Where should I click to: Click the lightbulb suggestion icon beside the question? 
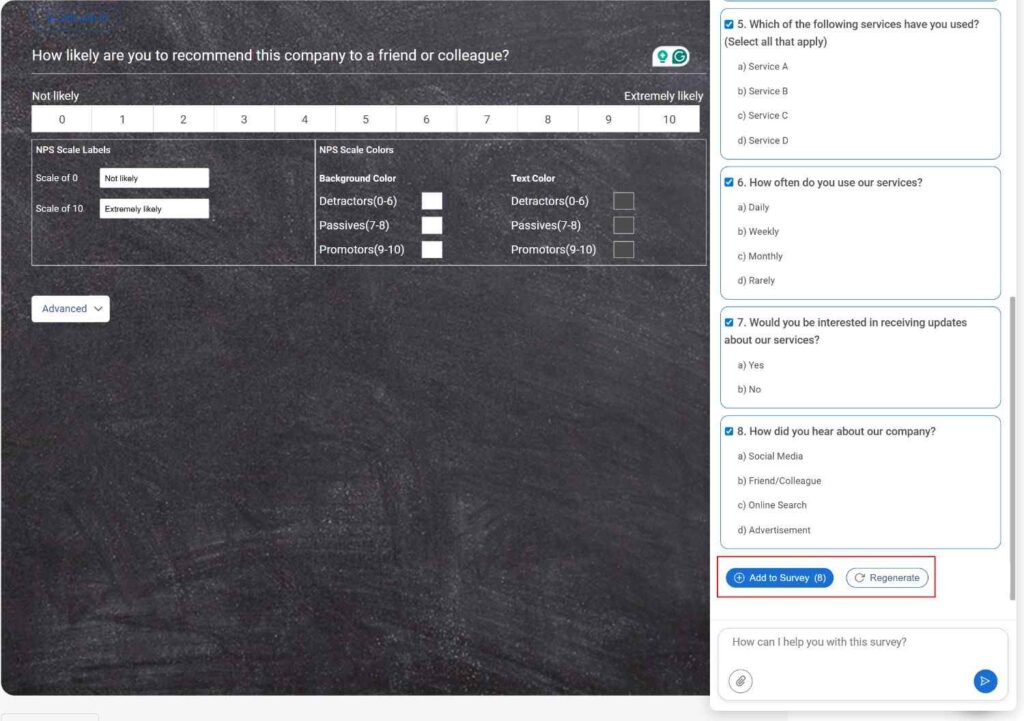click(662, 55)
